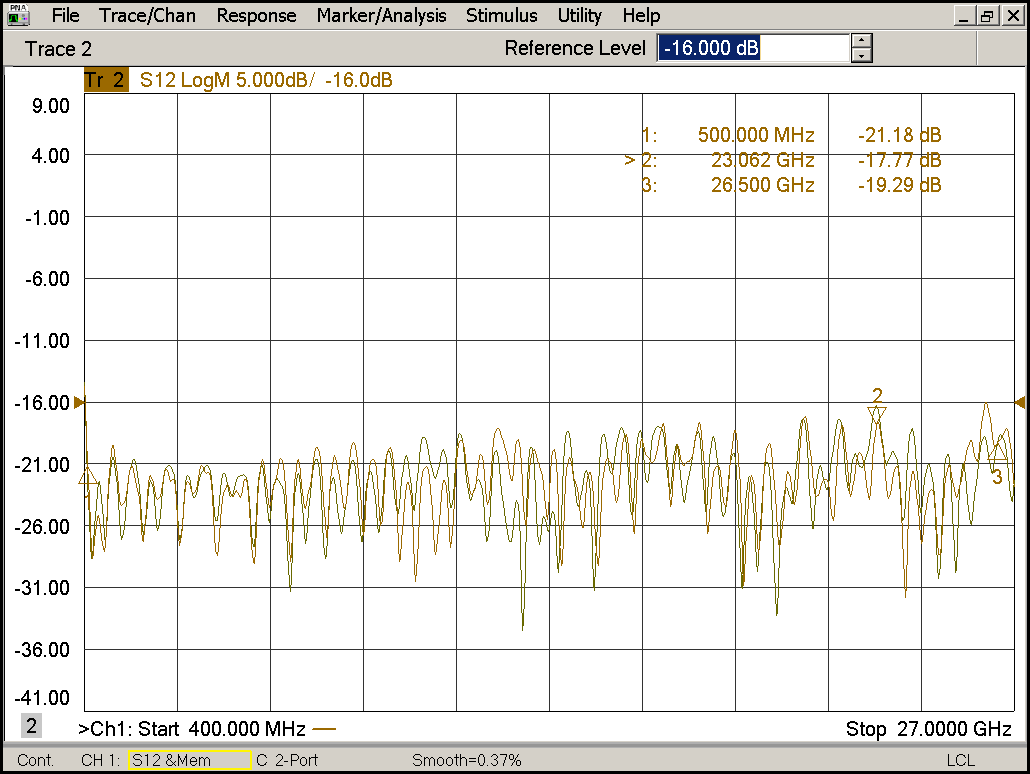Select the Tr 2 trace label

(106, 80)
